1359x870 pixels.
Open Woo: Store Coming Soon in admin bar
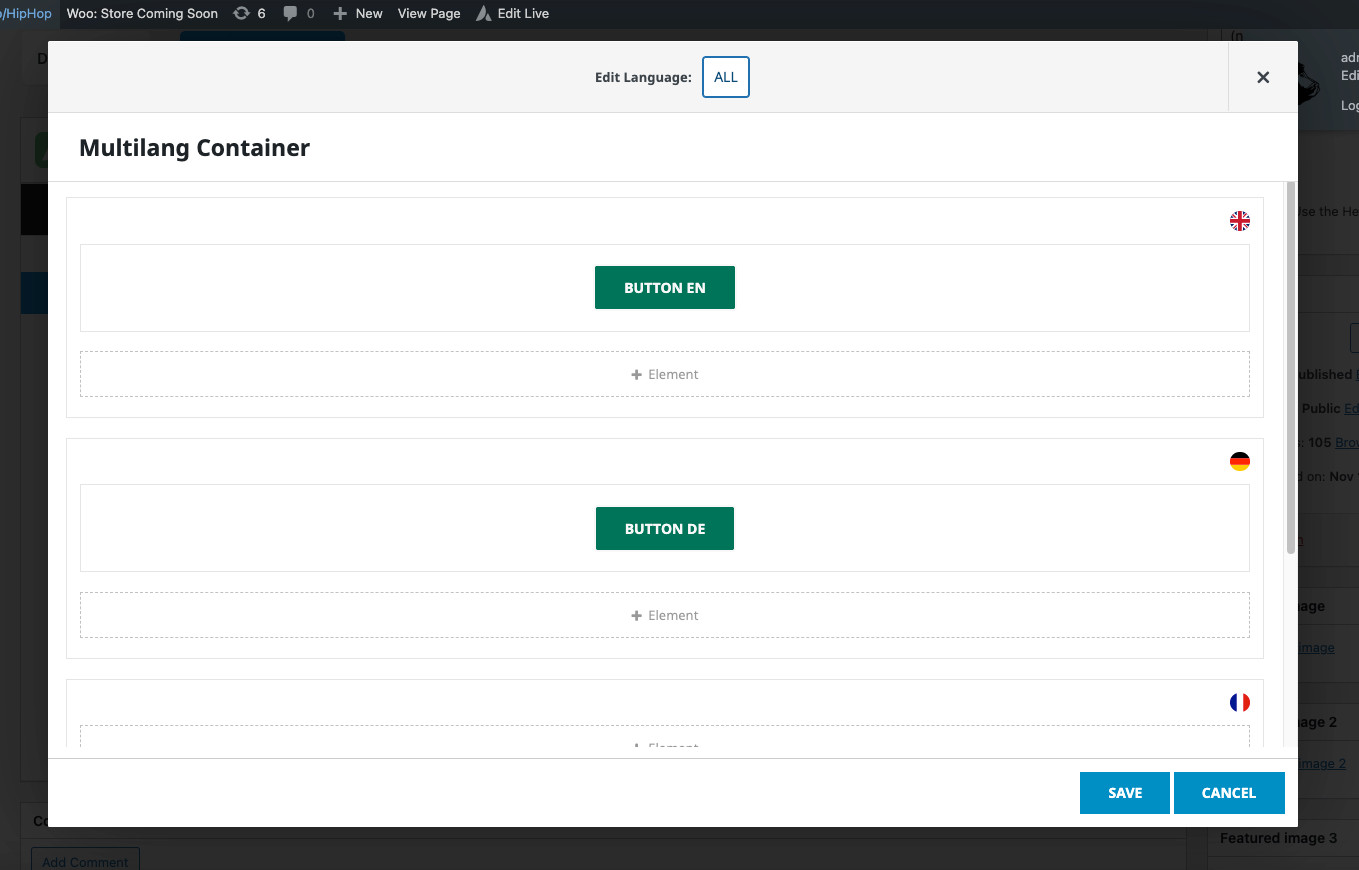point(142,13)
